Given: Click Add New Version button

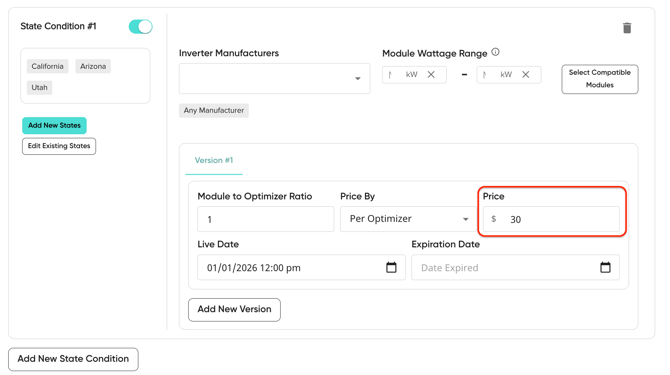Looking at the screenshot, I should pos(234,310).
